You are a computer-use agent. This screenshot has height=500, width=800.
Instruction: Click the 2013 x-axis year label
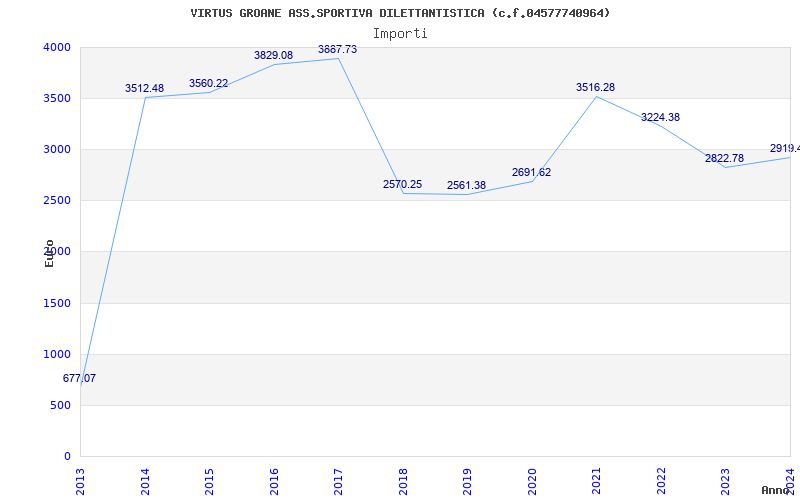pos(81,481)
